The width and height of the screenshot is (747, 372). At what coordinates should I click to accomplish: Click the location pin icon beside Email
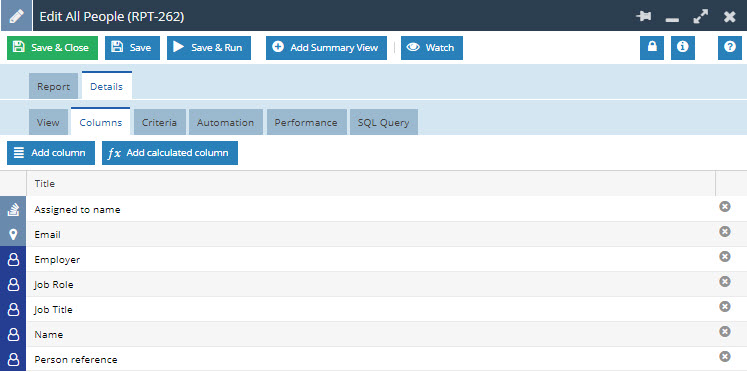tap(13, 234)
